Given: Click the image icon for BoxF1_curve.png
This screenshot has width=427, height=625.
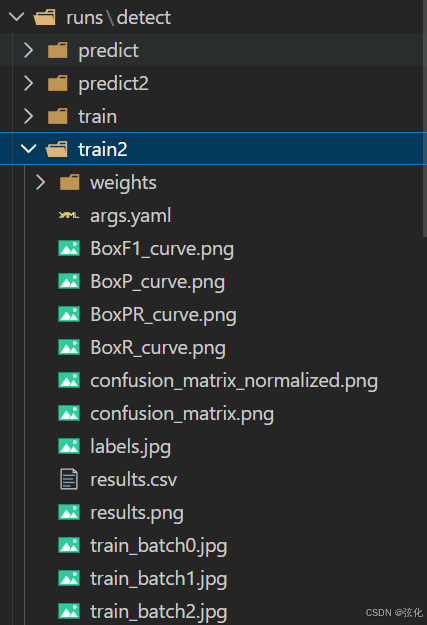Looking at the screenshot, I should (69, 248).
